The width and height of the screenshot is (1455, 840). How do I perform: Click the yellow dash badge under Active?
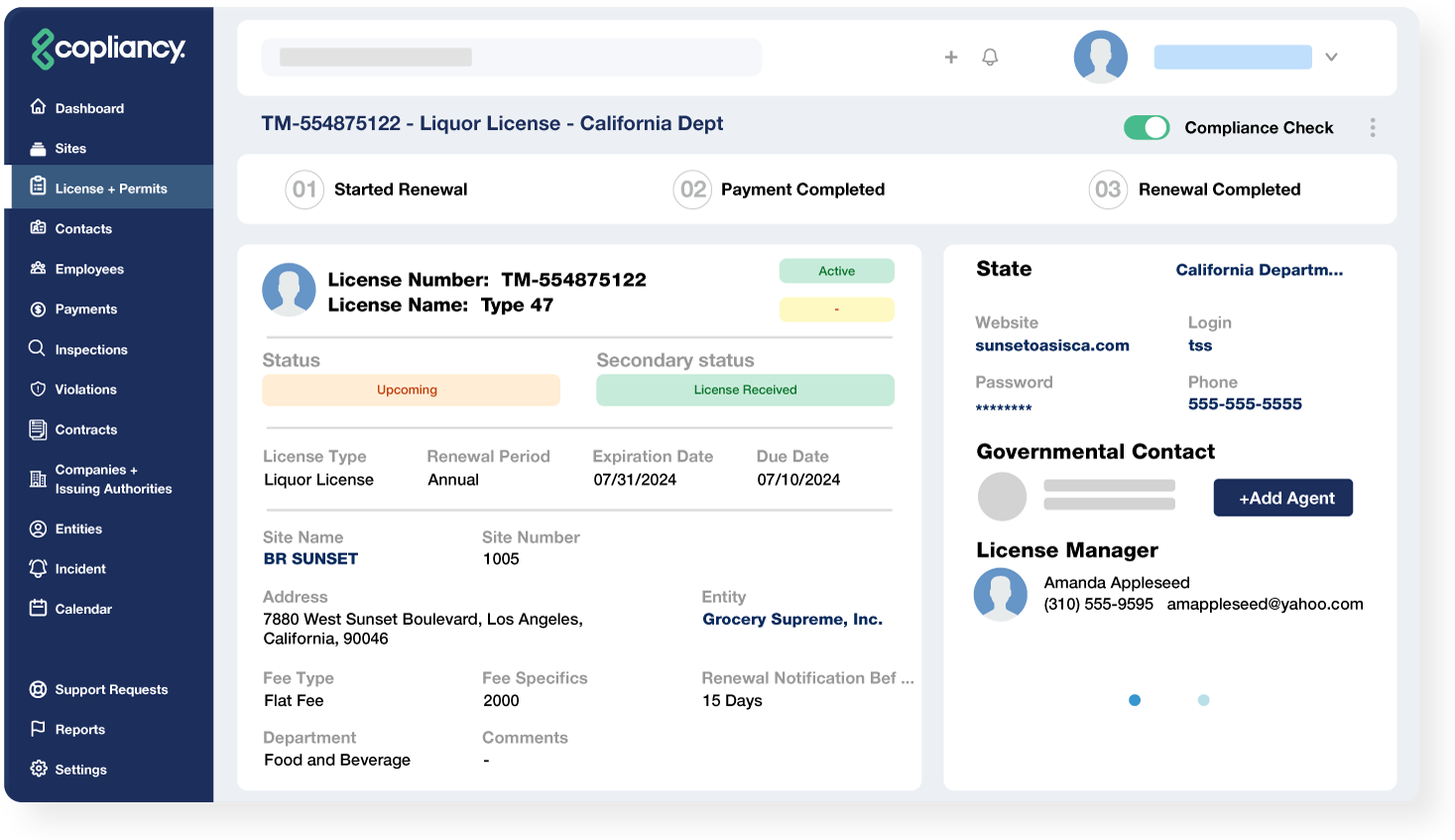click(837, 309)
